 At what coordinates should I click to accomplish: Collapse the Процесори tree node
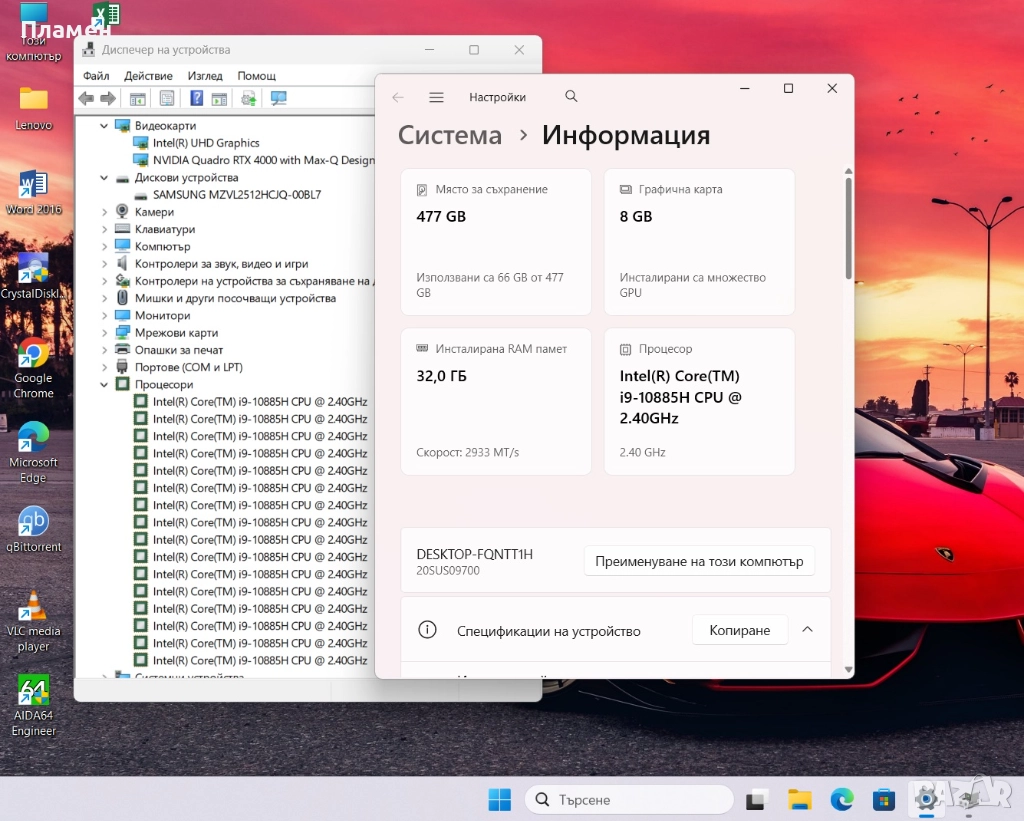point(105,385)
